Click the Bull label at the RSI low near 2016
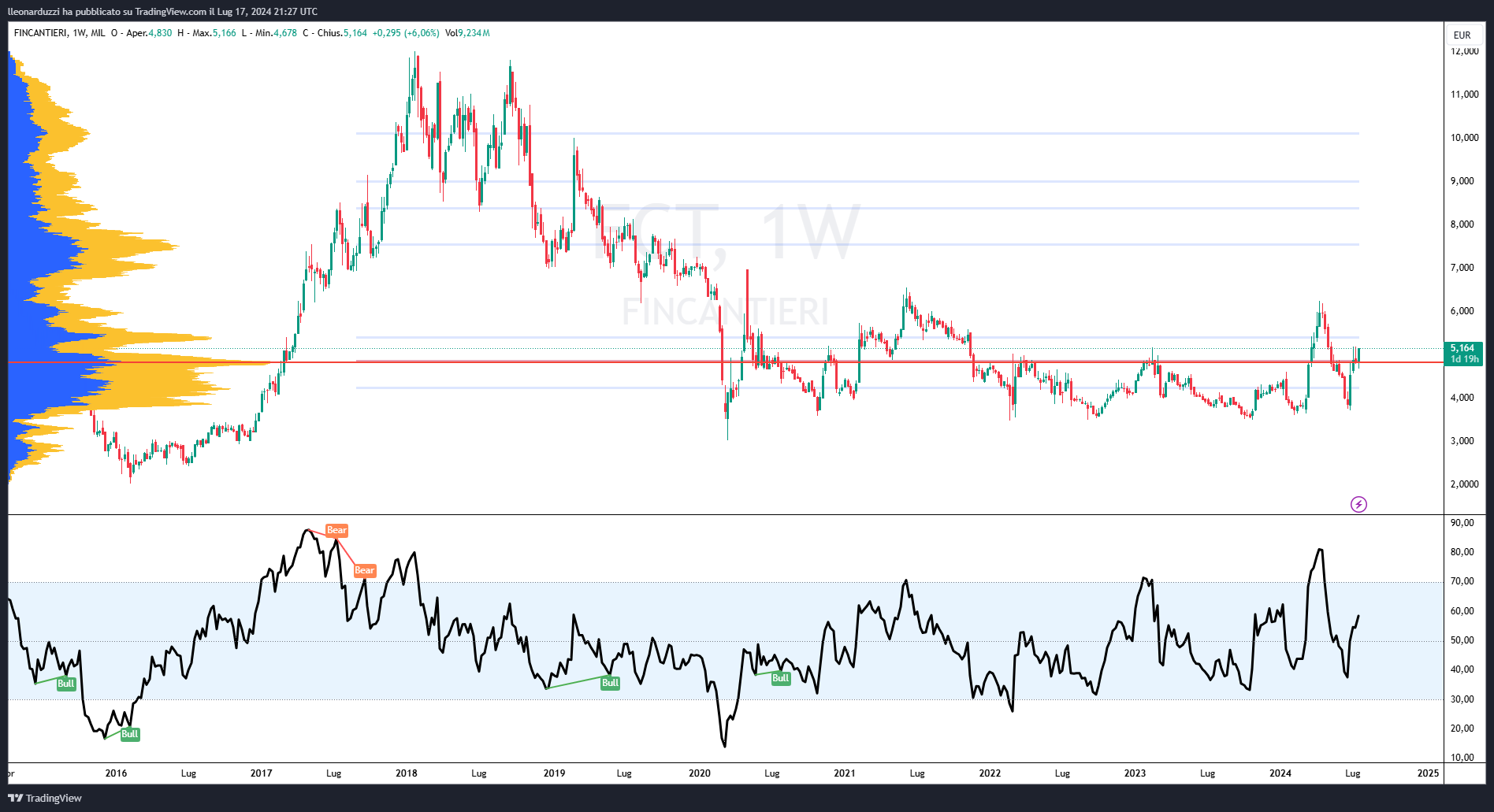1494x812 pixels. (130, 734)
